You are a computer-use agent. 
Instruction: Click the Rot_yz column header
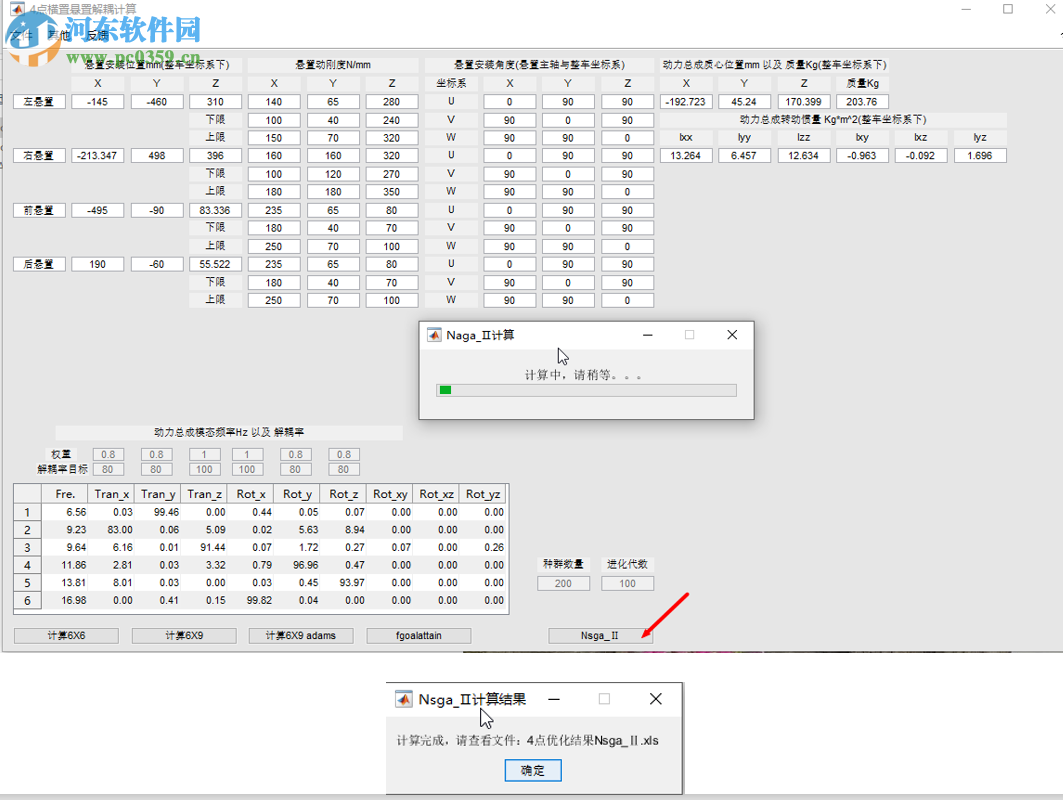pos(483,494)
